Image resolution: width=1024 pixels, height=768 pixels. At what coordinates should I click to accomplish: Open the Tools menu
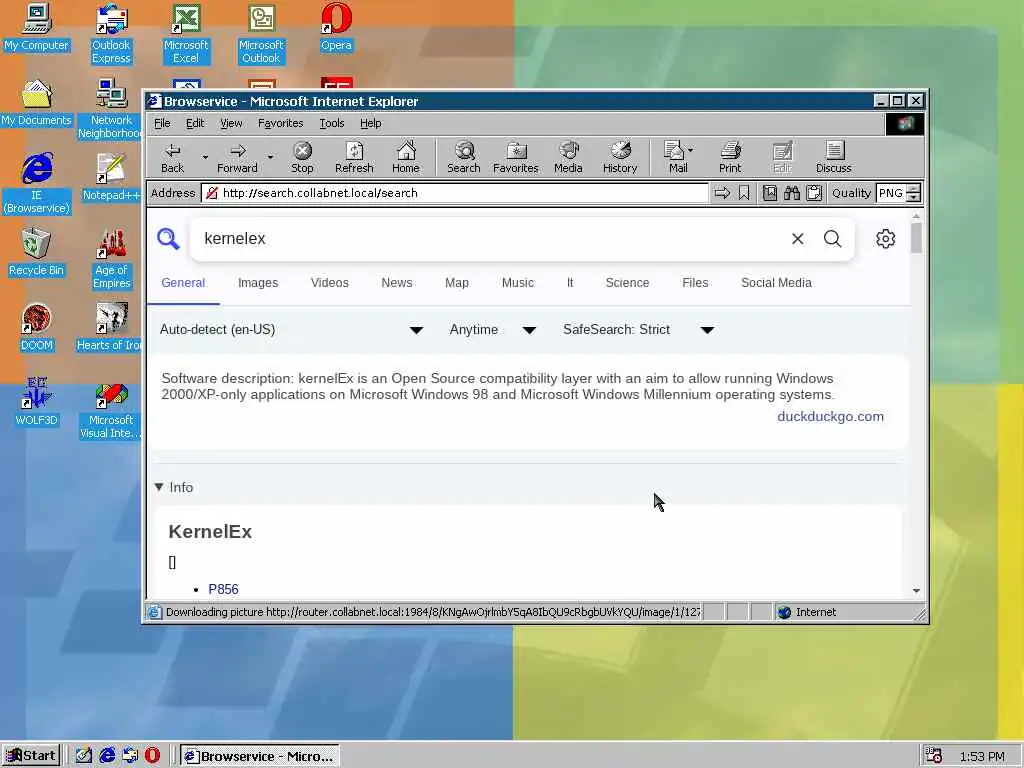pos(332,123)
